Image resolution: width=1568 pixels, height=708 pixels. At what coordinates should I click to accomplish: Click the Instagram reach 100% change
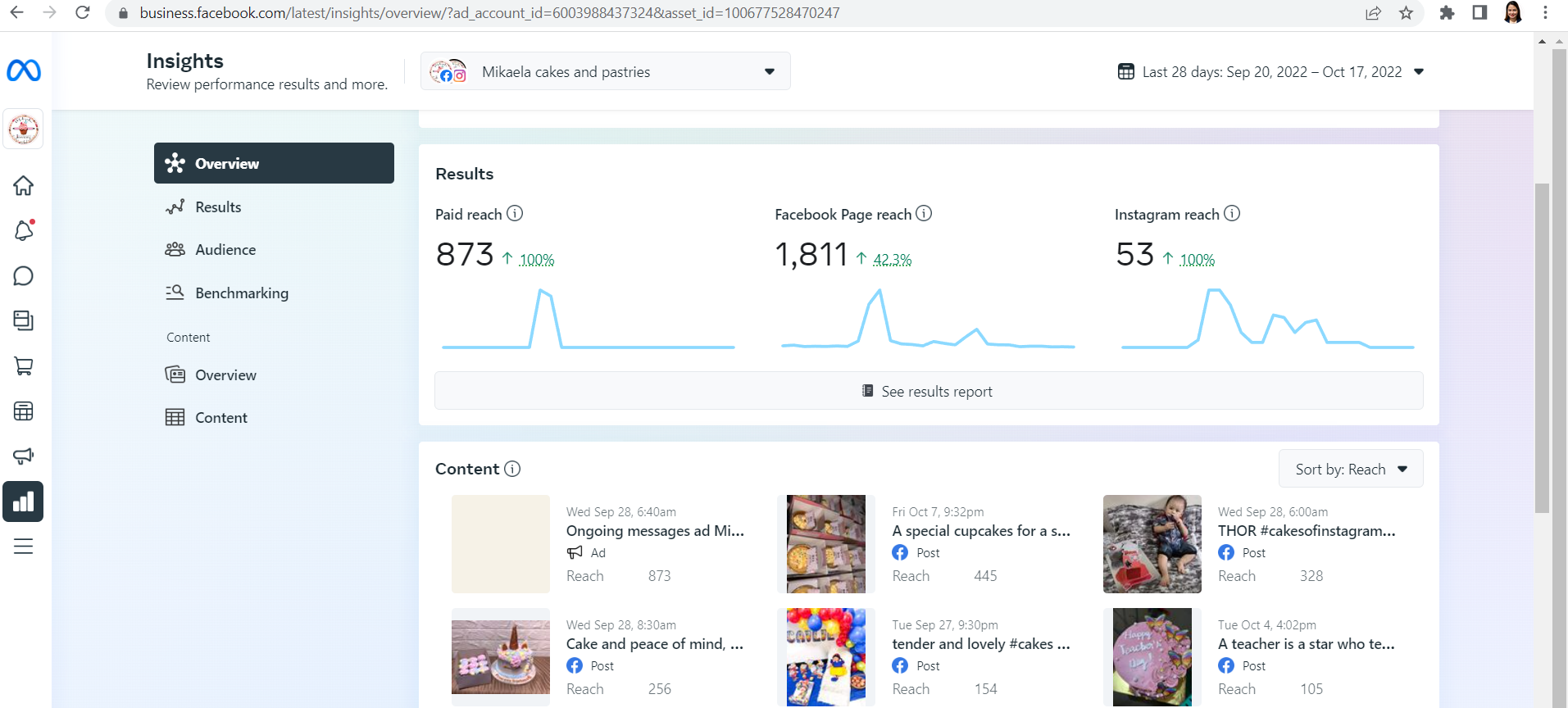pyautogui.click(x=1198, y=260)
